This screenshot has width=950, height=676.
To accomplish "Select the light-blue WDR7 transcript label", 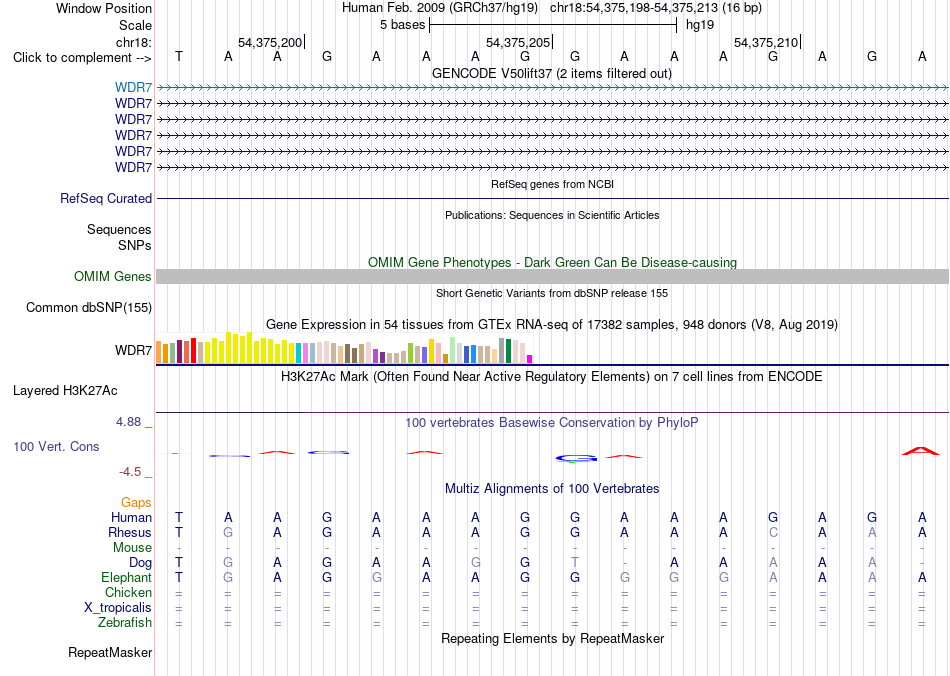I will pos(133,87).
